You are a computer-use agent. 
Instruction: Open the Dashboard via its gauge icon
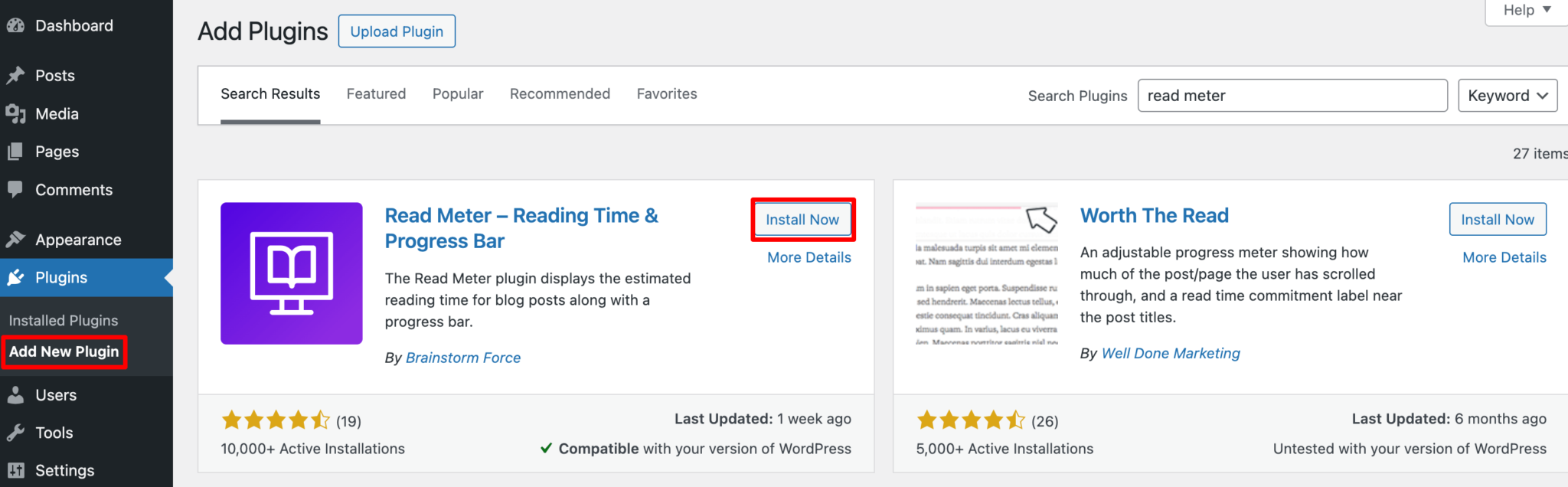point(15,25)
